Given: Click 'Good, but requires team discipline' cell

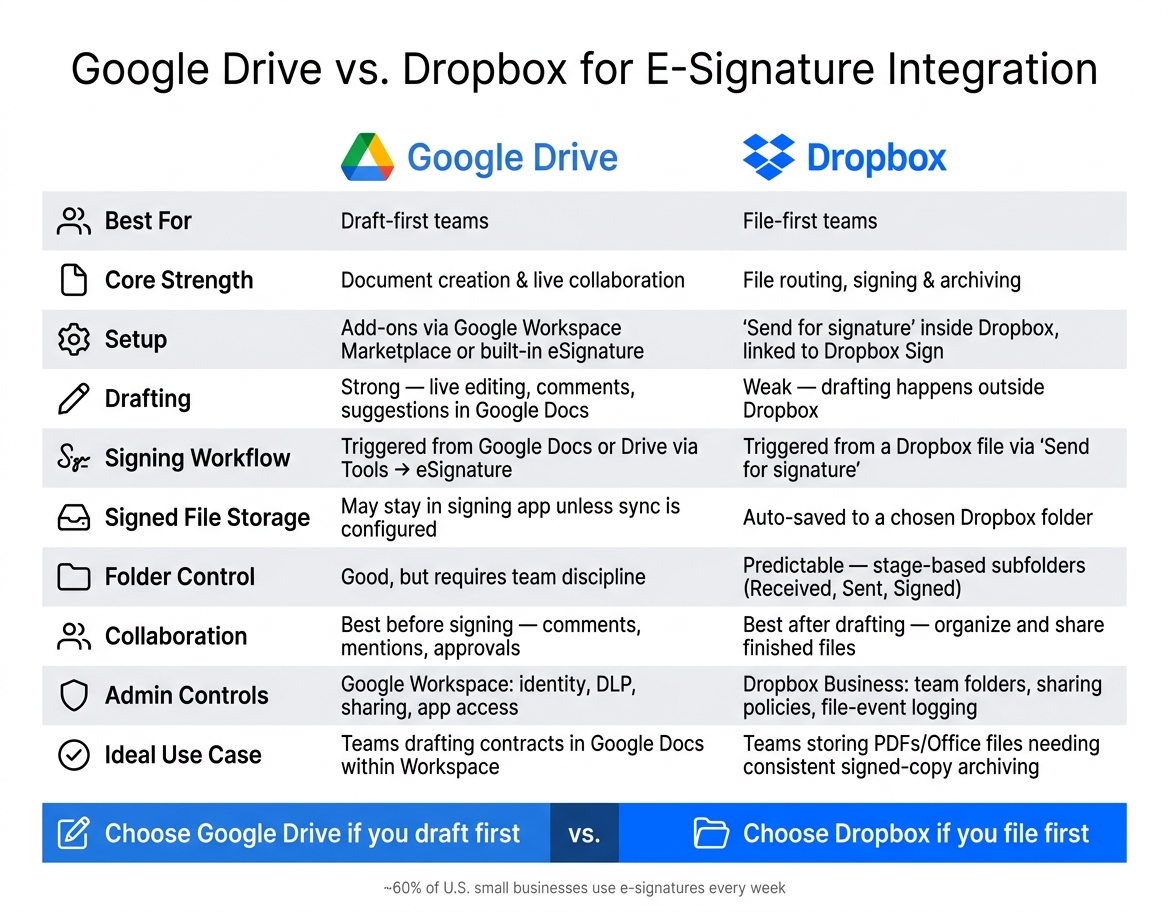Looking at the screenshot, I should point(493,577).
